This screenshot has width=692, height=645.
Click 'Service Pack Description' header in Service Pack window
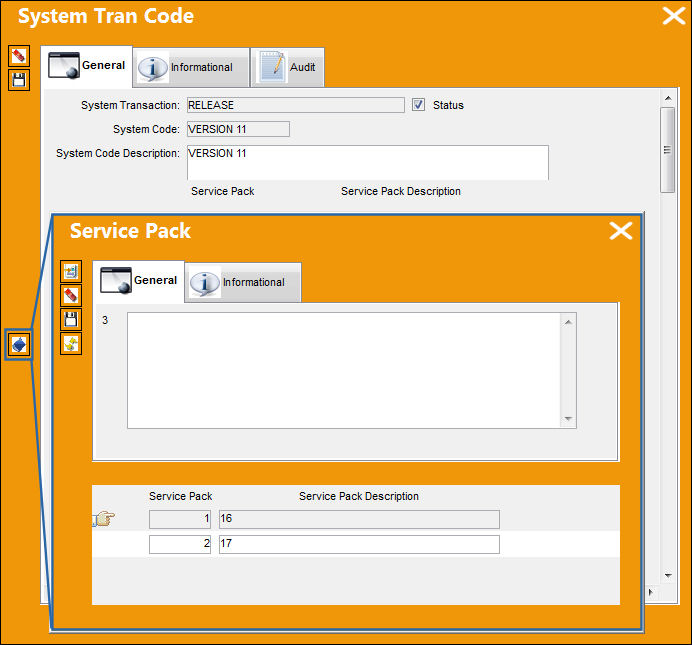359,496
